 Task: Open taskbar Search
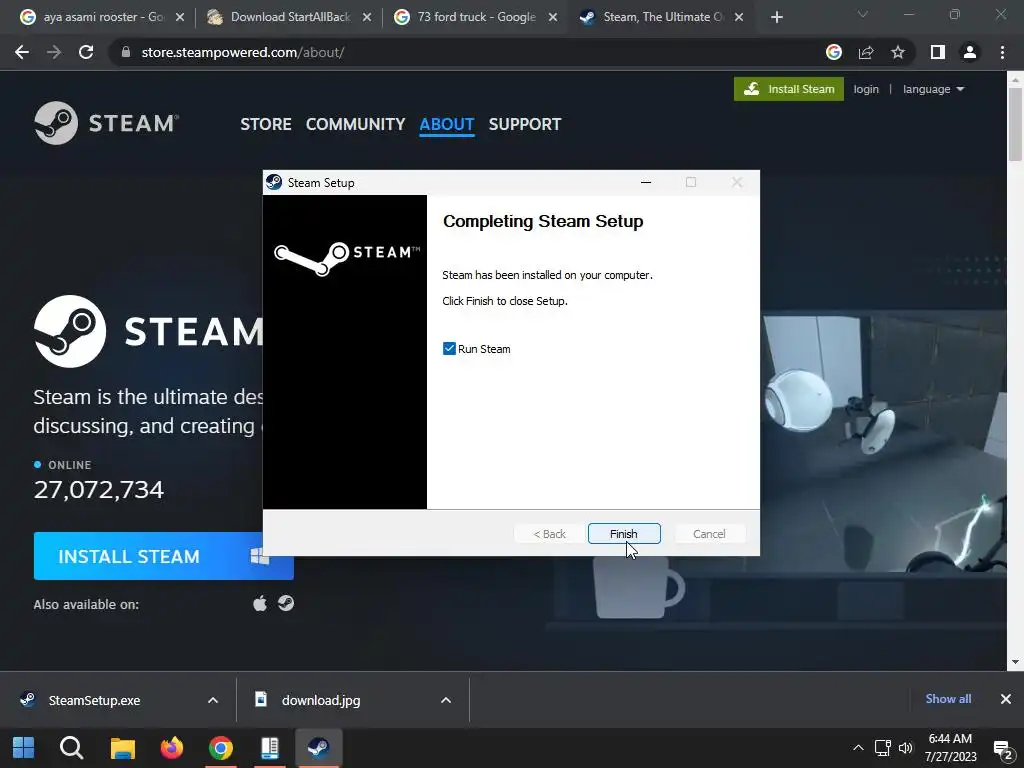point(71,748)
